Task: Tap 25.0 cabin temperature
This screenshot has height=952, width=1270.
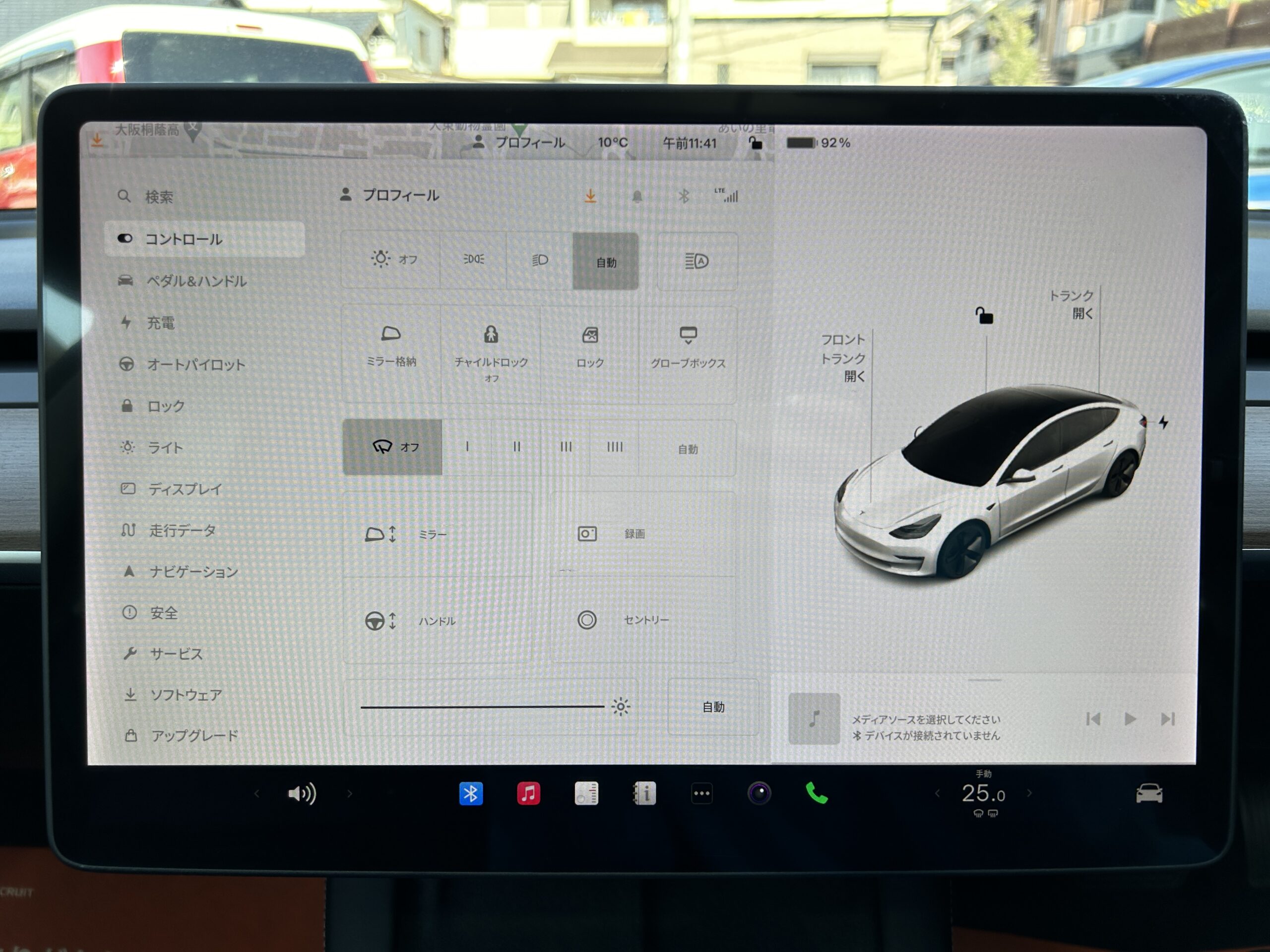Action: coord(983,794)
